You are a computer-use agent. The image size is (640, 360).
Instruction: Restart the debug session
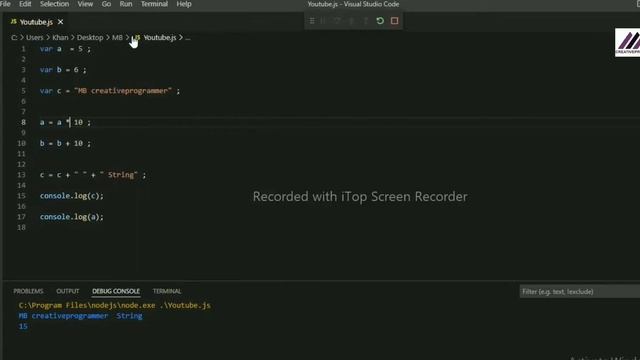point(380,21)
